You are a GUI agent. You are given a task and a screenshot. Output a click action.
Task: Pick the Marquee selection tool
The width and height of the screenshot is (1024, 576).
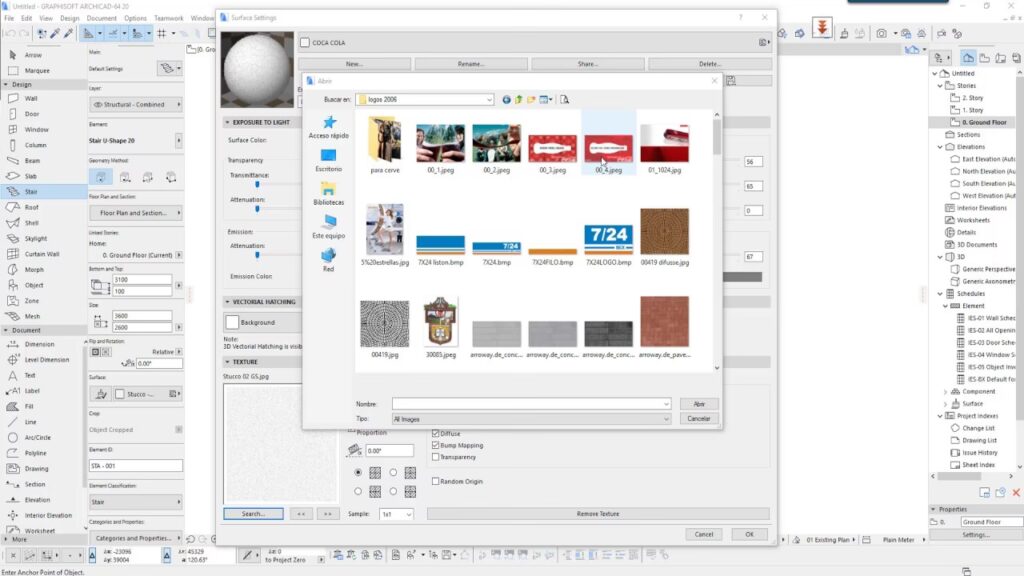(x=36, y=71)
